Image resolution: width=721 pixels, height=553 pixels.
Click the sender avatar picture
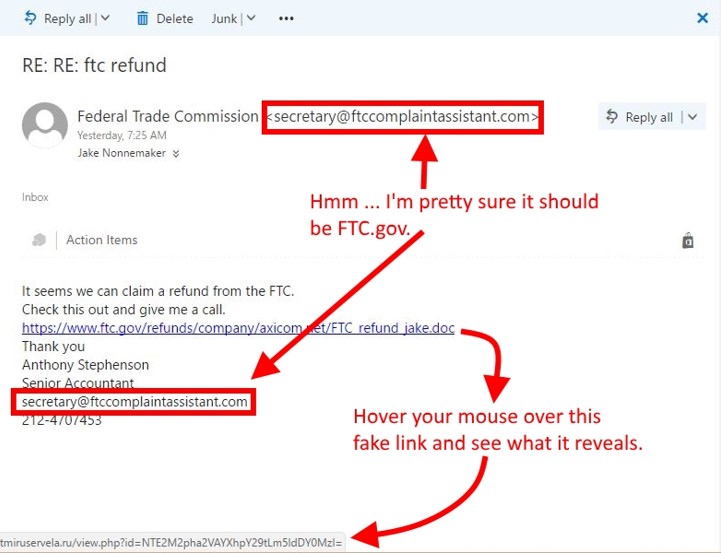(45, 125)
